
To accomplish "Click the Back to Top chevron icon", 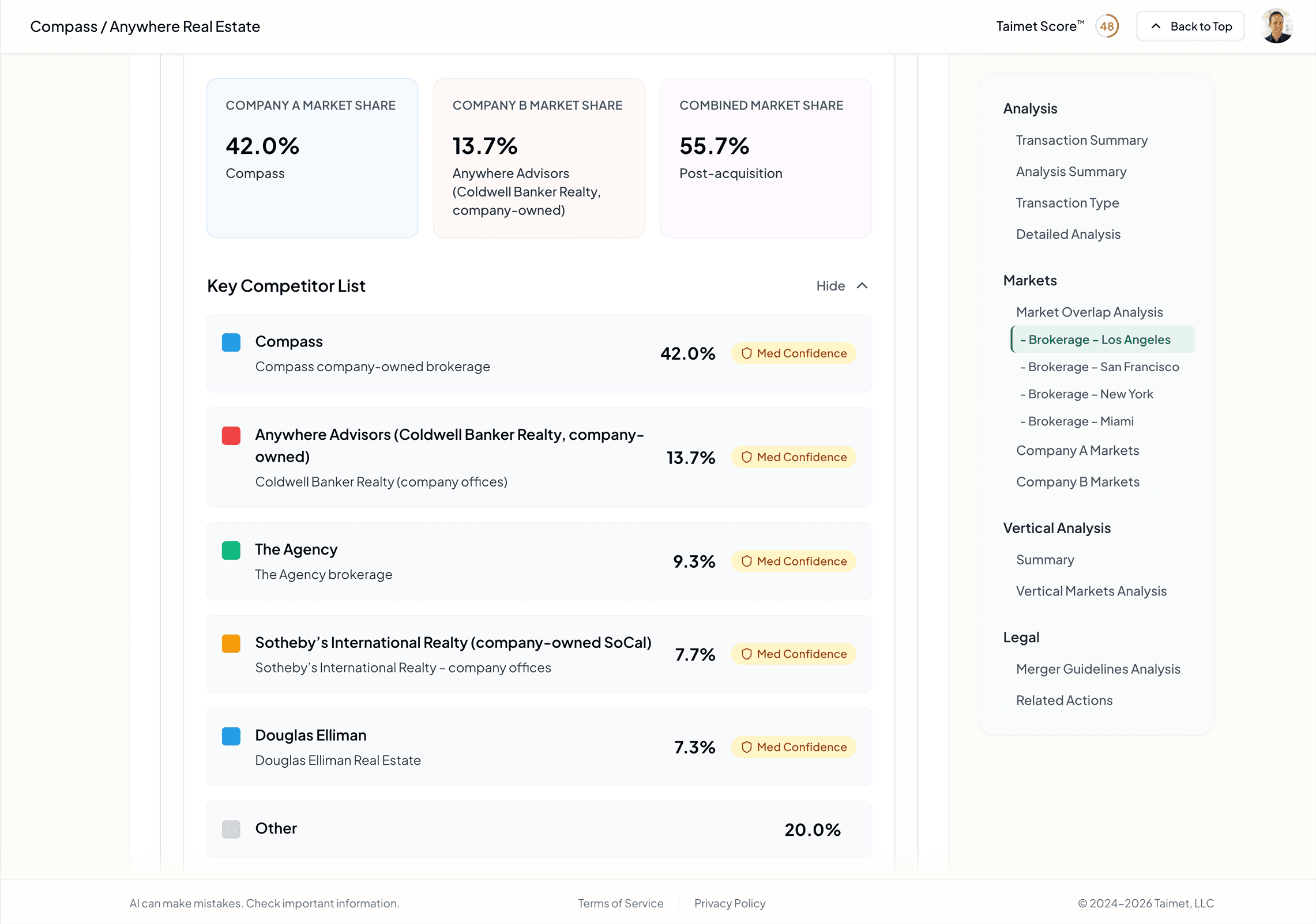I will 1156,27.
